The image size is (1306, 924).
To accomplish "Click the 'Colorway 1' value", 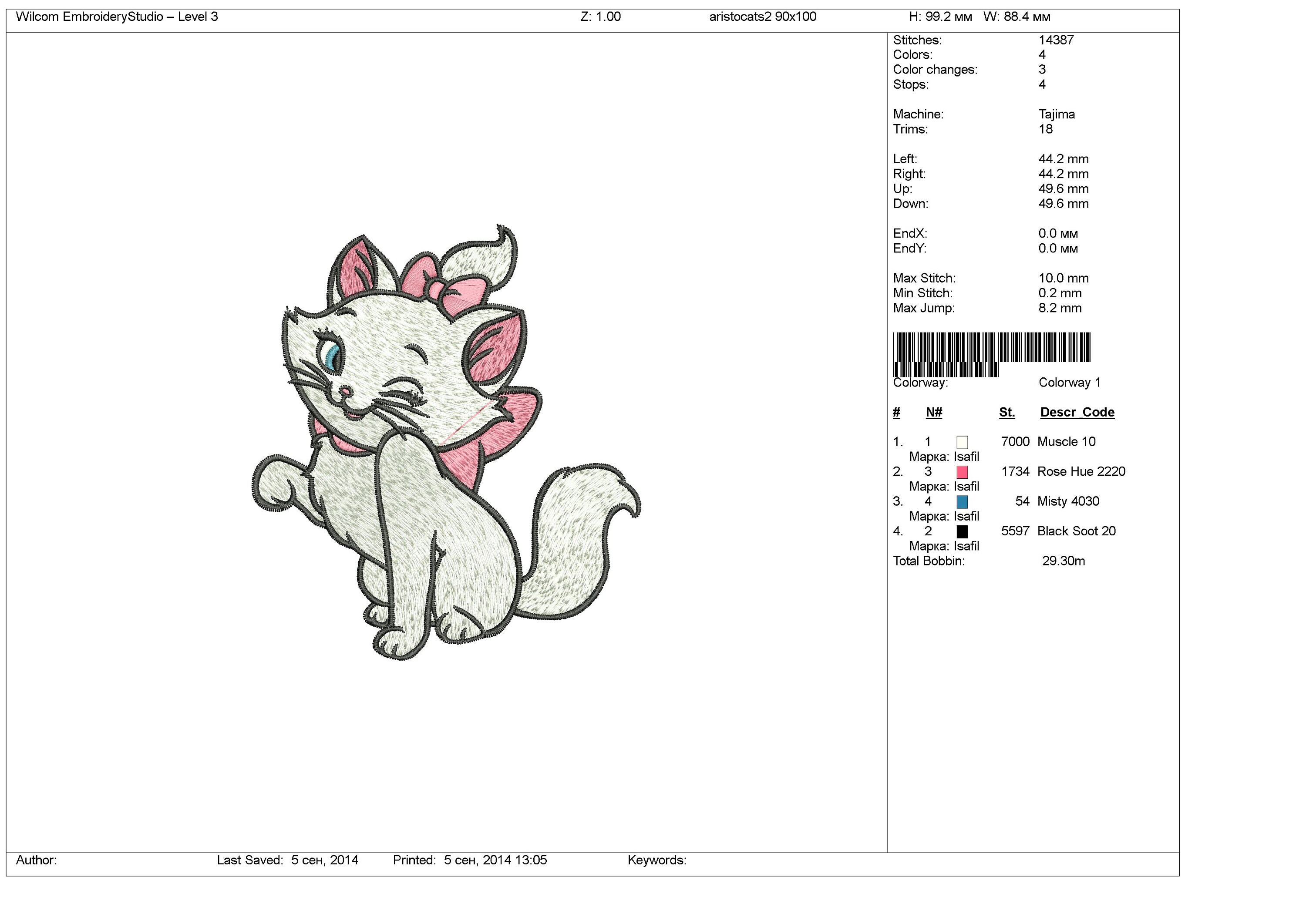I will coord(1070,382).
